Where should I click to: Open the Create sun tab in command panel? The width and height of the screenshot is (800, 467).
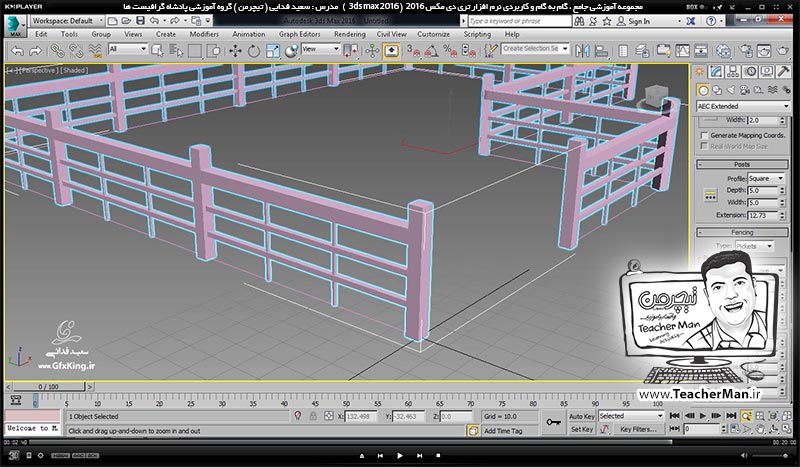(699, 72)
